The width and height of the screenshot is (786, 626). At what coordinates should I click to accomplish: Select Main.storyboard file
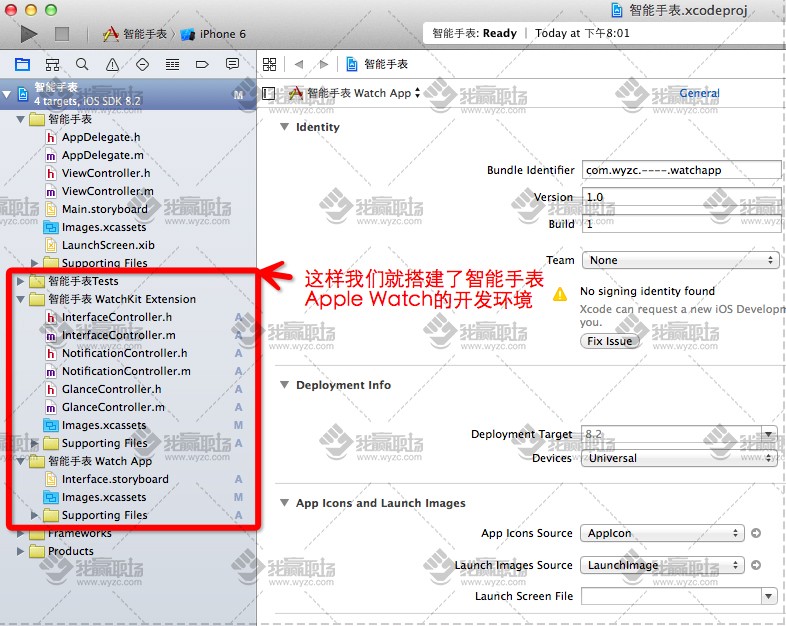click(104, 209)
